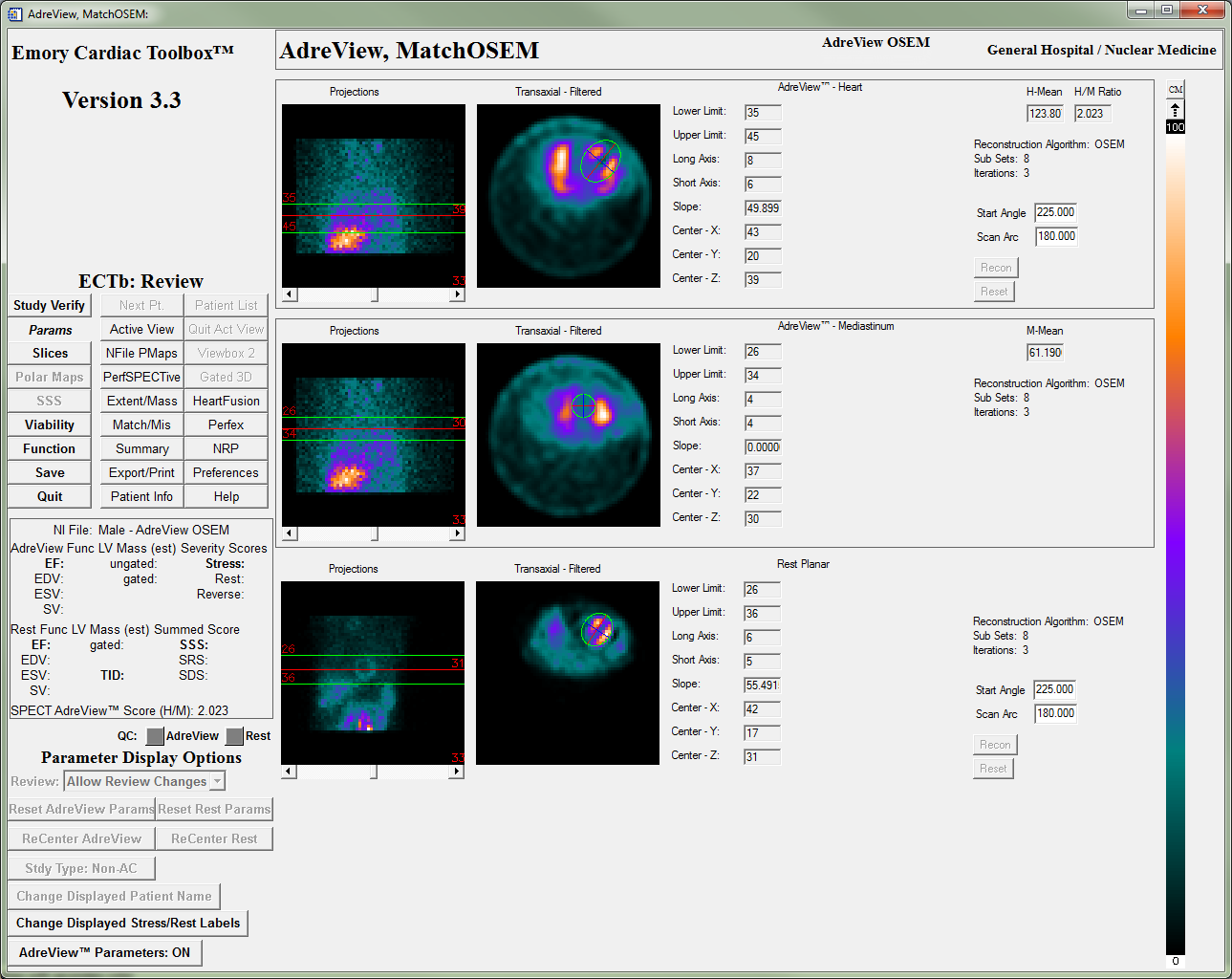
Task: Click the Mediastinum Transaxial Filtered image
Action: click(569, 435)
